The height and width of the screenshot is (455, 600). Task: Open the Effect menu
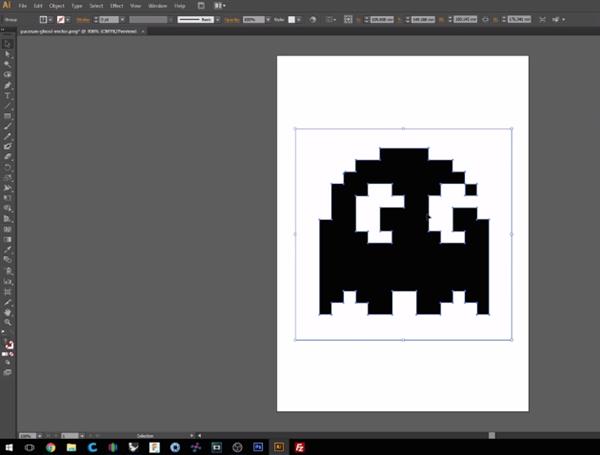click(x=117, y=6)
